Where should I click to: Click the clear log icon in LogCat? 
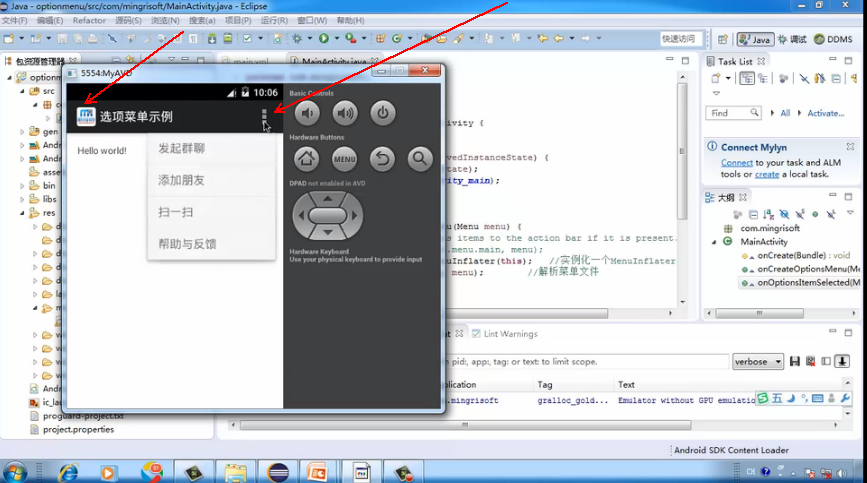point(811,361)
